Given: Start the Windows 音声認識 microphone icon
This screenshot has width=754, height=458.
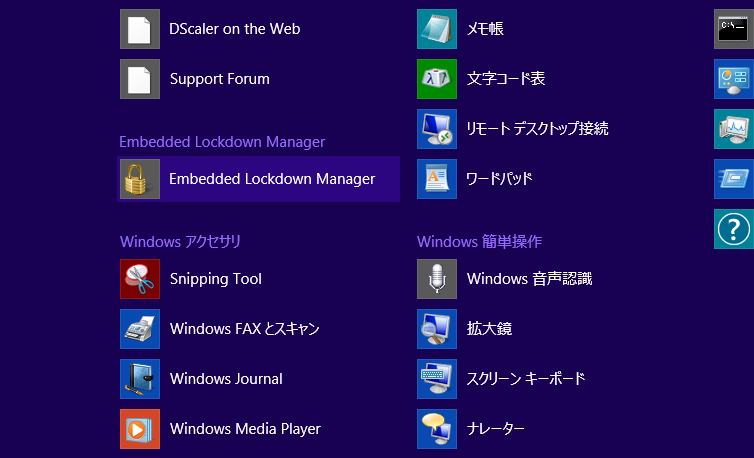Looking at the screenshot, I should (x=437, y=279).
